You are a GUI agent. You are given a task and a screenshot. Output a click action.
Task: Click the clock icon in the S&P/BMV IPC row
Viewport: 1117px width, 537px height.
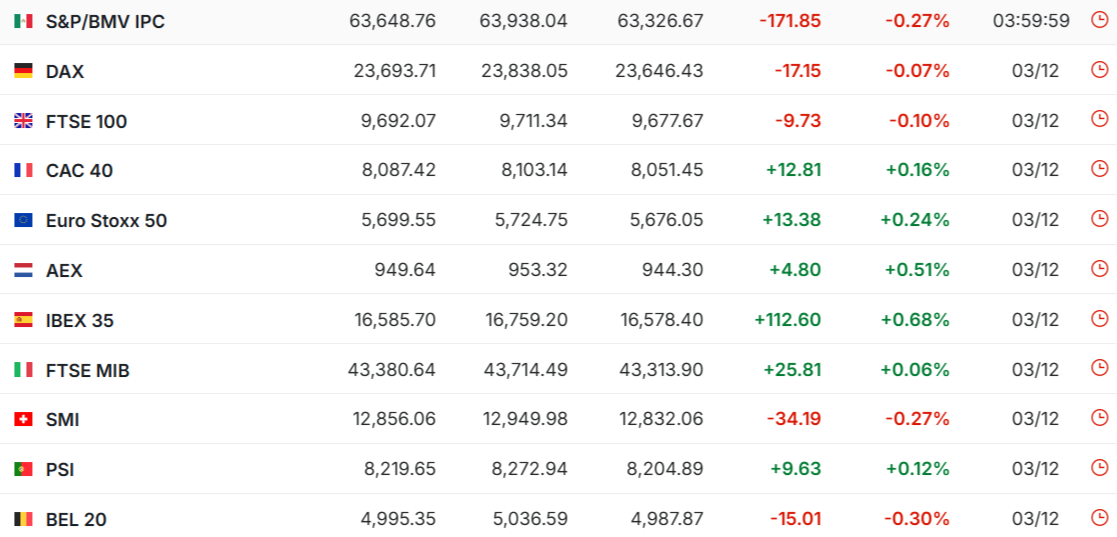[1099, 20]
